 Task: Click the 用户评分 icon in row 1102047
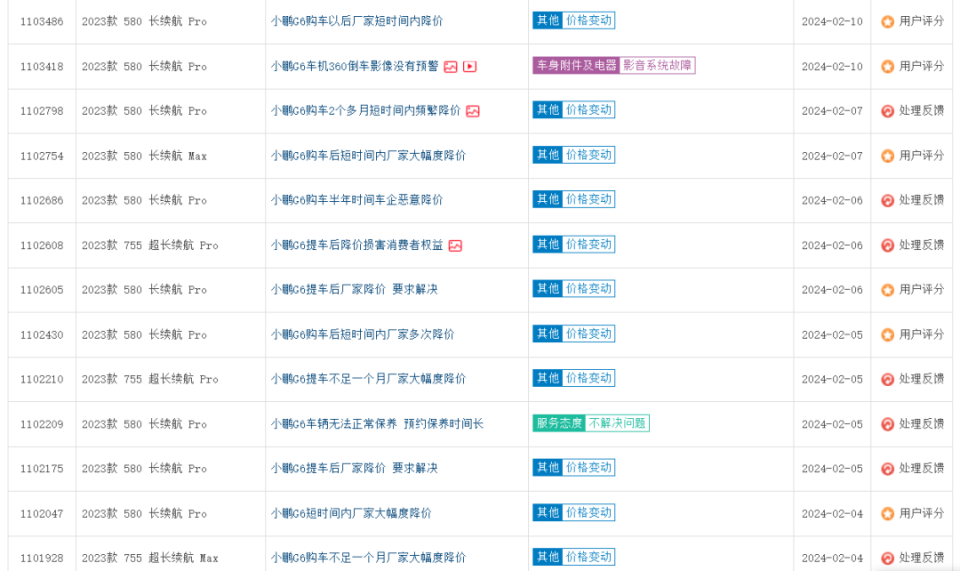pyautogui.click(x=887, y=514)
